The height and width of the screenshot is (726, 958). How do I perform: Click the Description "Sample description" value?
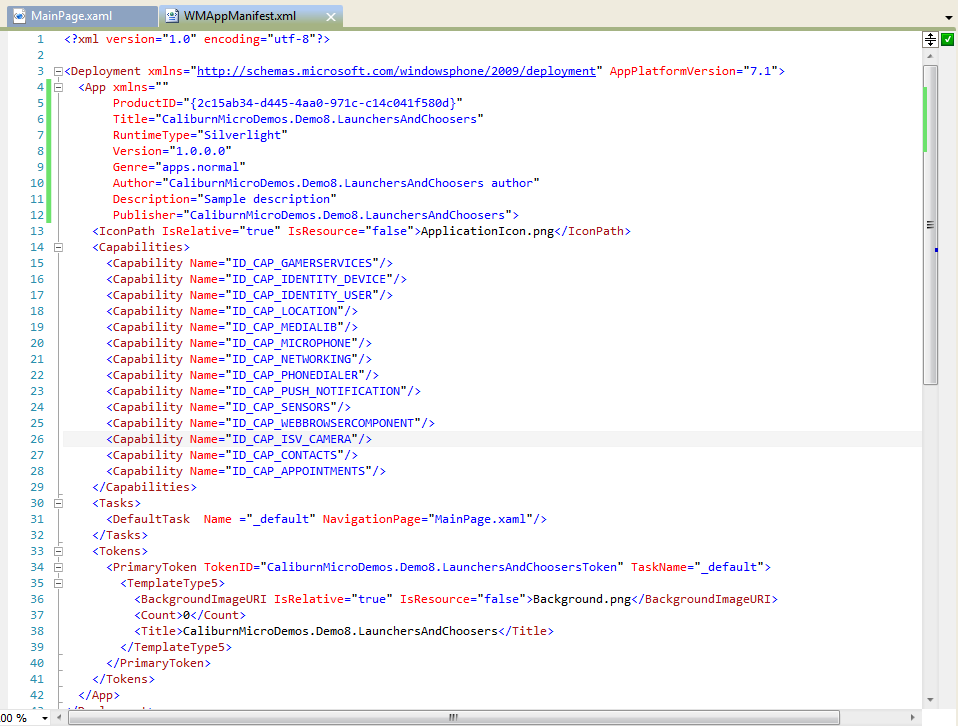[x=266, y=199]
